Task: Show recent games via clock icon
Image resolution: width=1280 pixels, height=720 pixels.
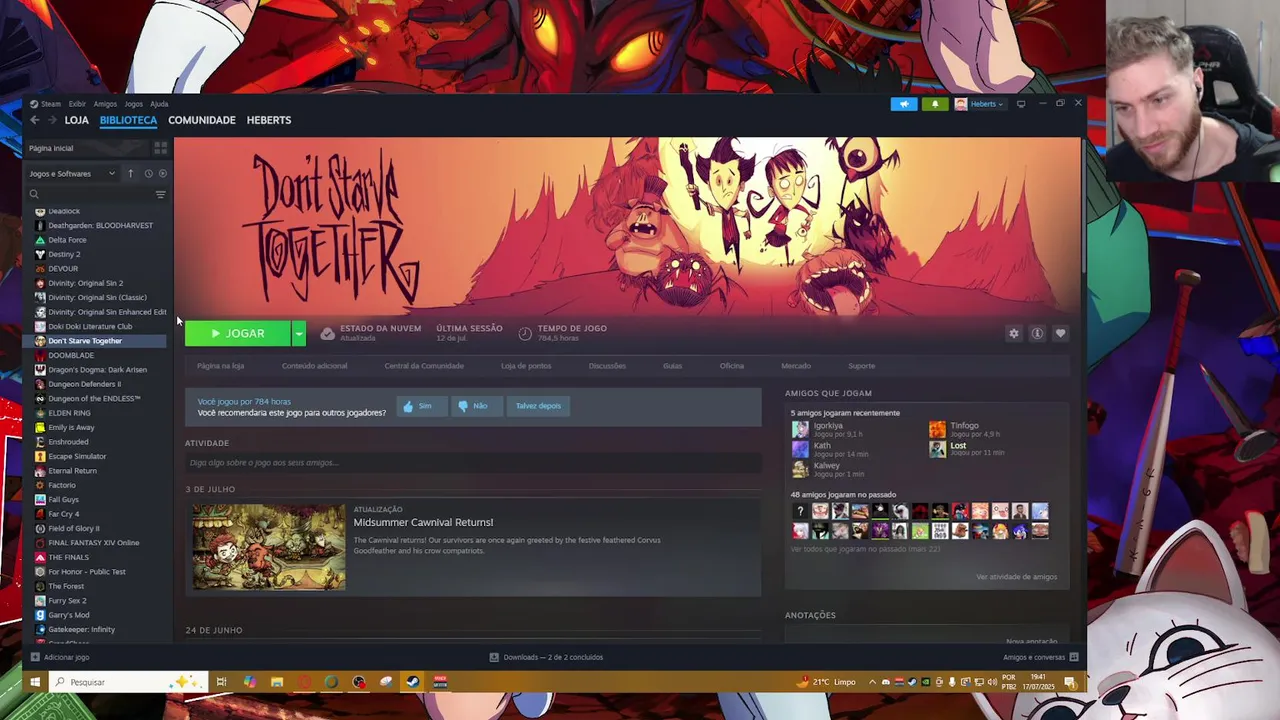Action: coord(148,173)
